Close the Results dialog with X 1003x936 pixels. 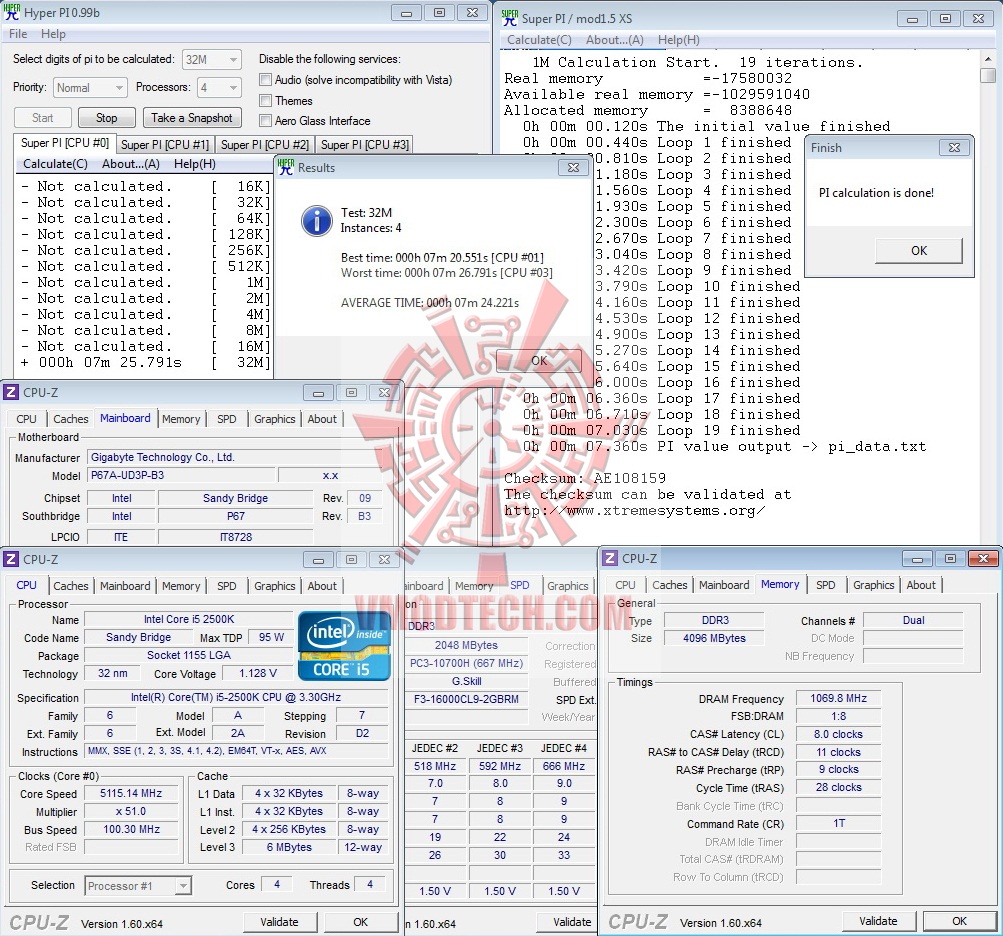click(x=573, y=167)
